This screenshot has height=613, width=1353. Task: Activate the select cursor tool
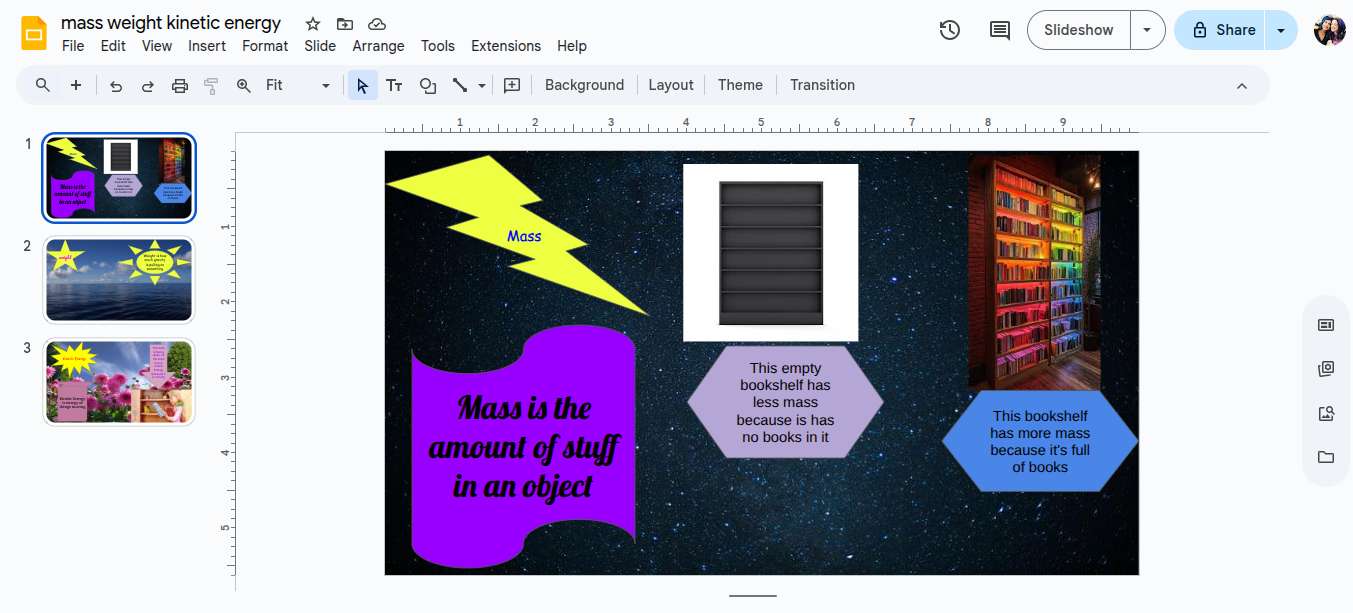coord(362,86)
